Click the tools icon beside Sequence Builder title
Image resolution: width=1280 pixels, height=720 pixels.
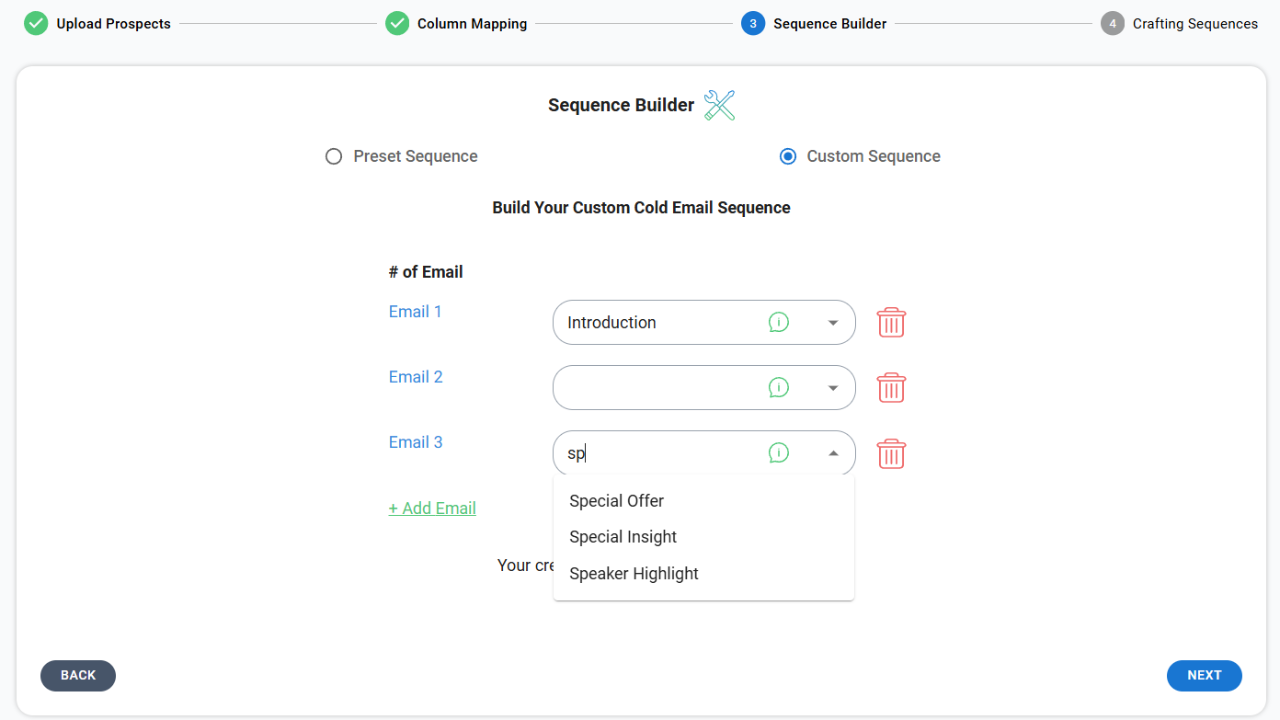coord(719,105)
